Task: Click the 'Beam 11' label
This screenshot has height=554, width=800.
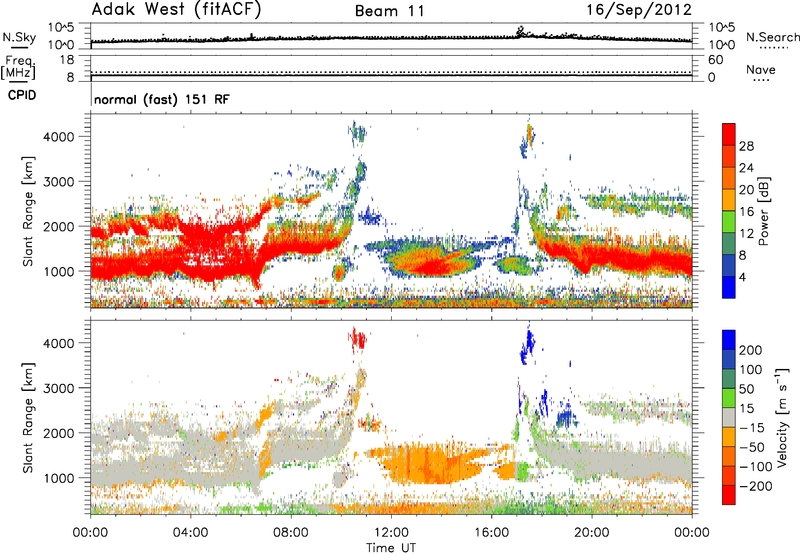Action: (x=389, y=11)
